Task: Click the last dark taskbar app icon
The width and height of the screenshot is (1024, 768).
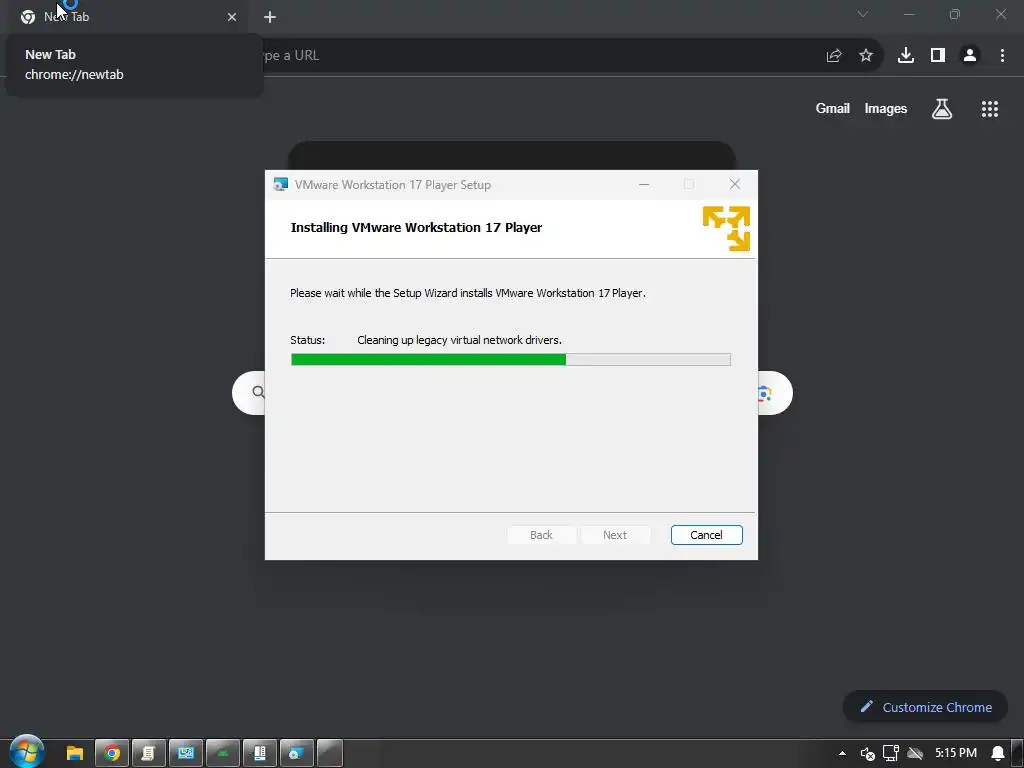Action: coord(330,754)
